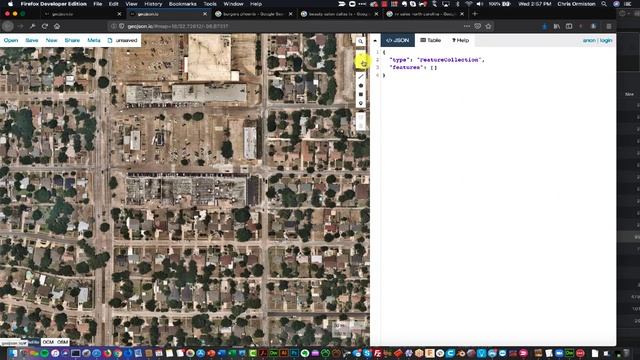
Task: Close the rv sales north carolina tab
Action: point(462,14)
